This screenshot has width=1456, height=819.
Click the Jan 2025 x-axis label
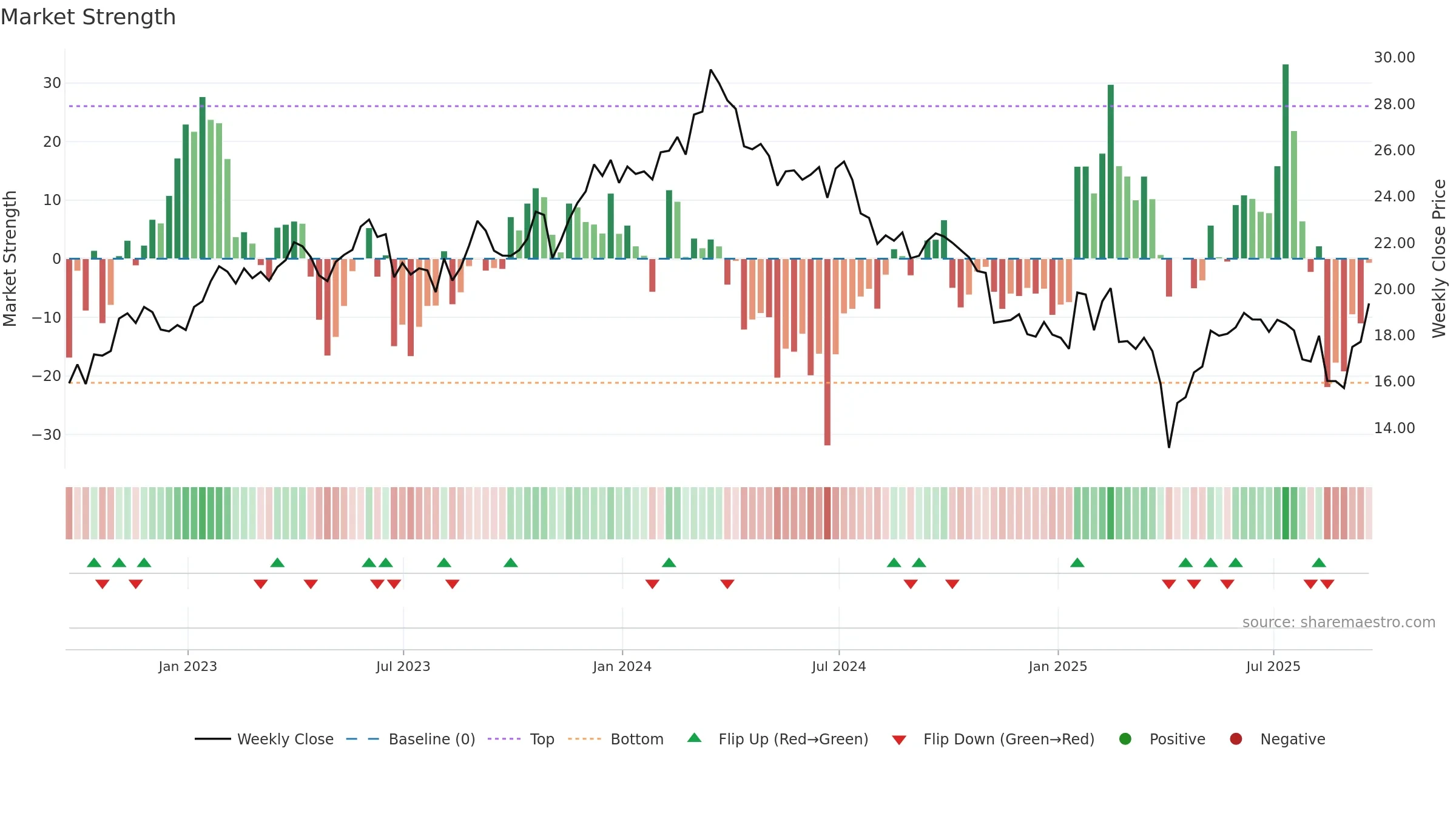tap(1057, 666)
